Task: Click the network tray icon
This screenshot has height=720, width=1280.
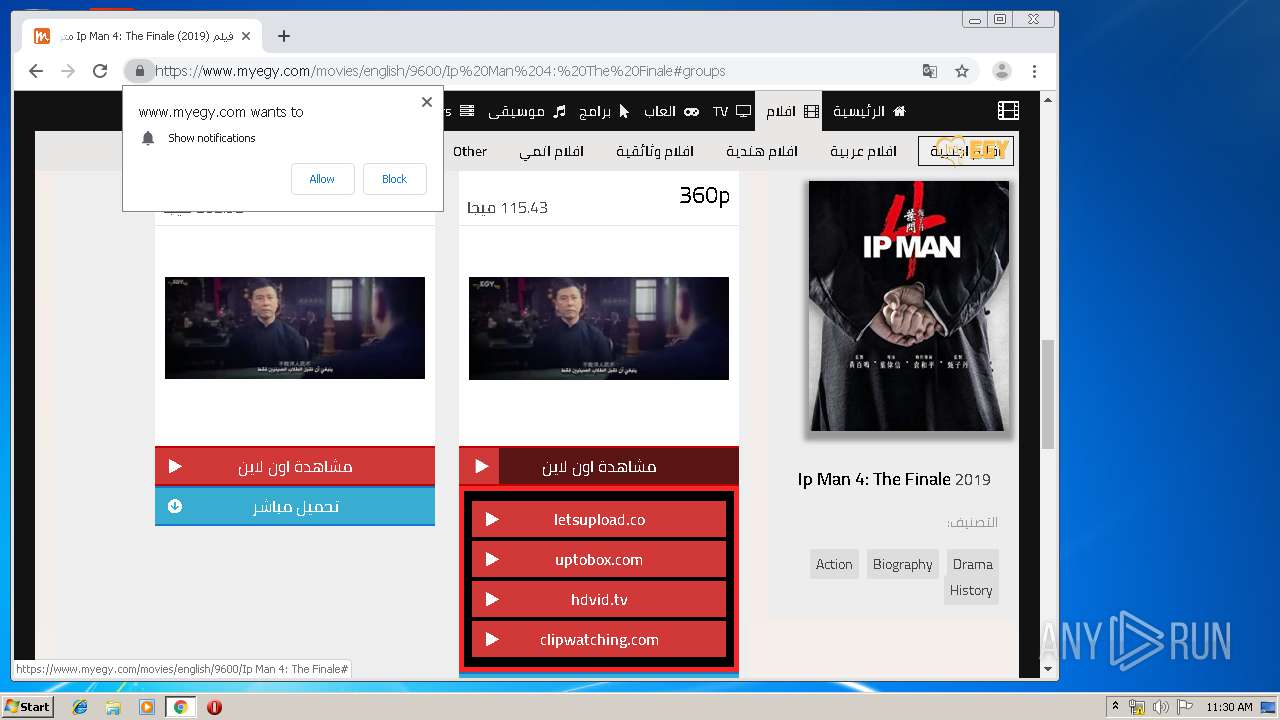Action: click(1138, 707)
